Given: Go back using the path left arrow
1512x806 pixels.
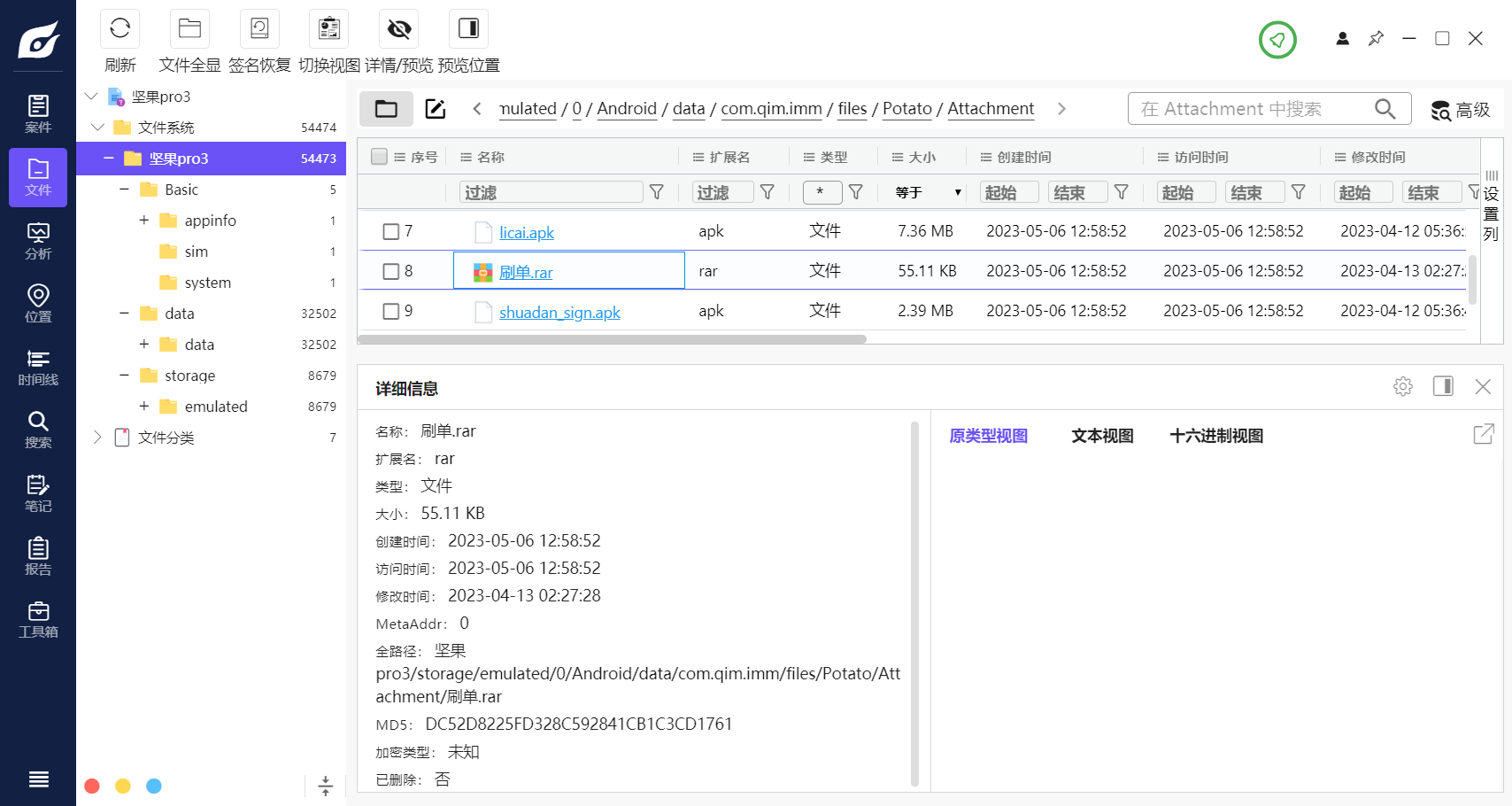Looking at the screenshot, I should pos(477,109).
